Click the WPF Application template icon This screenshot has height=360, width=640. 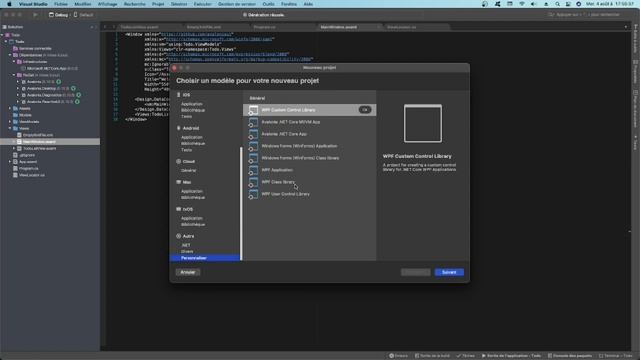tap(253, 170)
